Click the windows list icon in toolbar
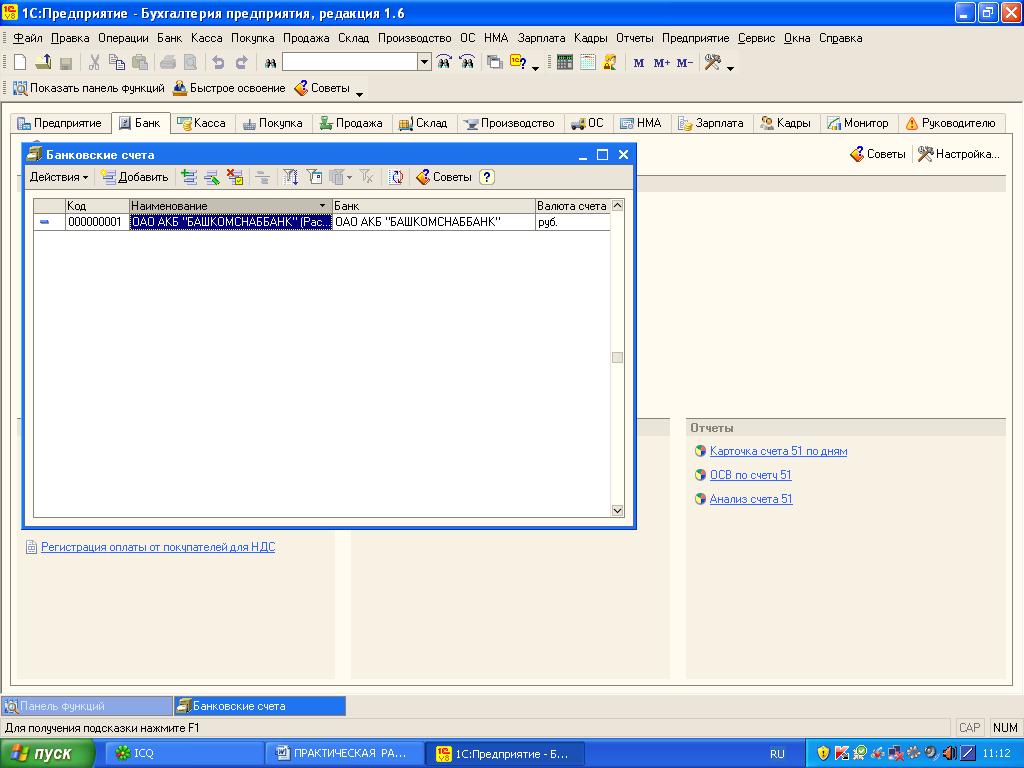The height and width of the screenshot is (768, 1024). [495, 63]
